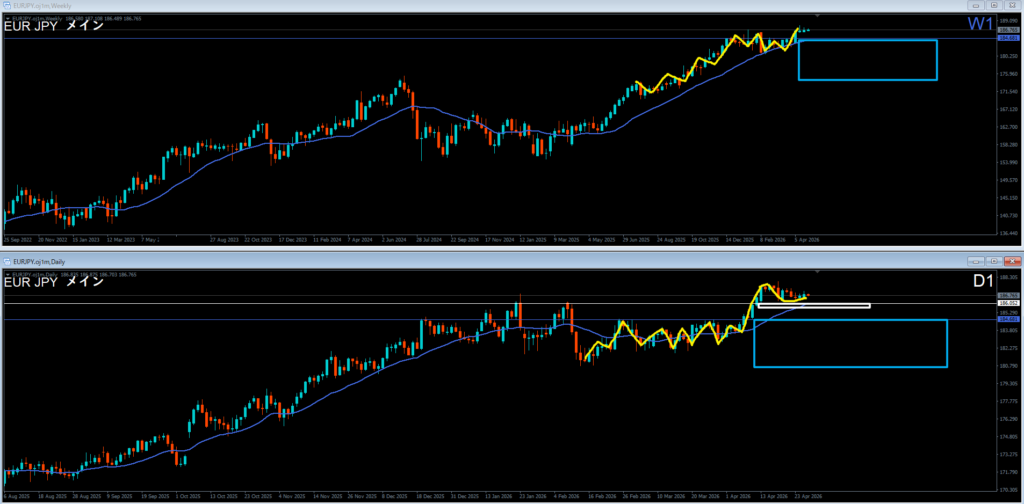Click the W1 timeframe label

pos(980,24)
